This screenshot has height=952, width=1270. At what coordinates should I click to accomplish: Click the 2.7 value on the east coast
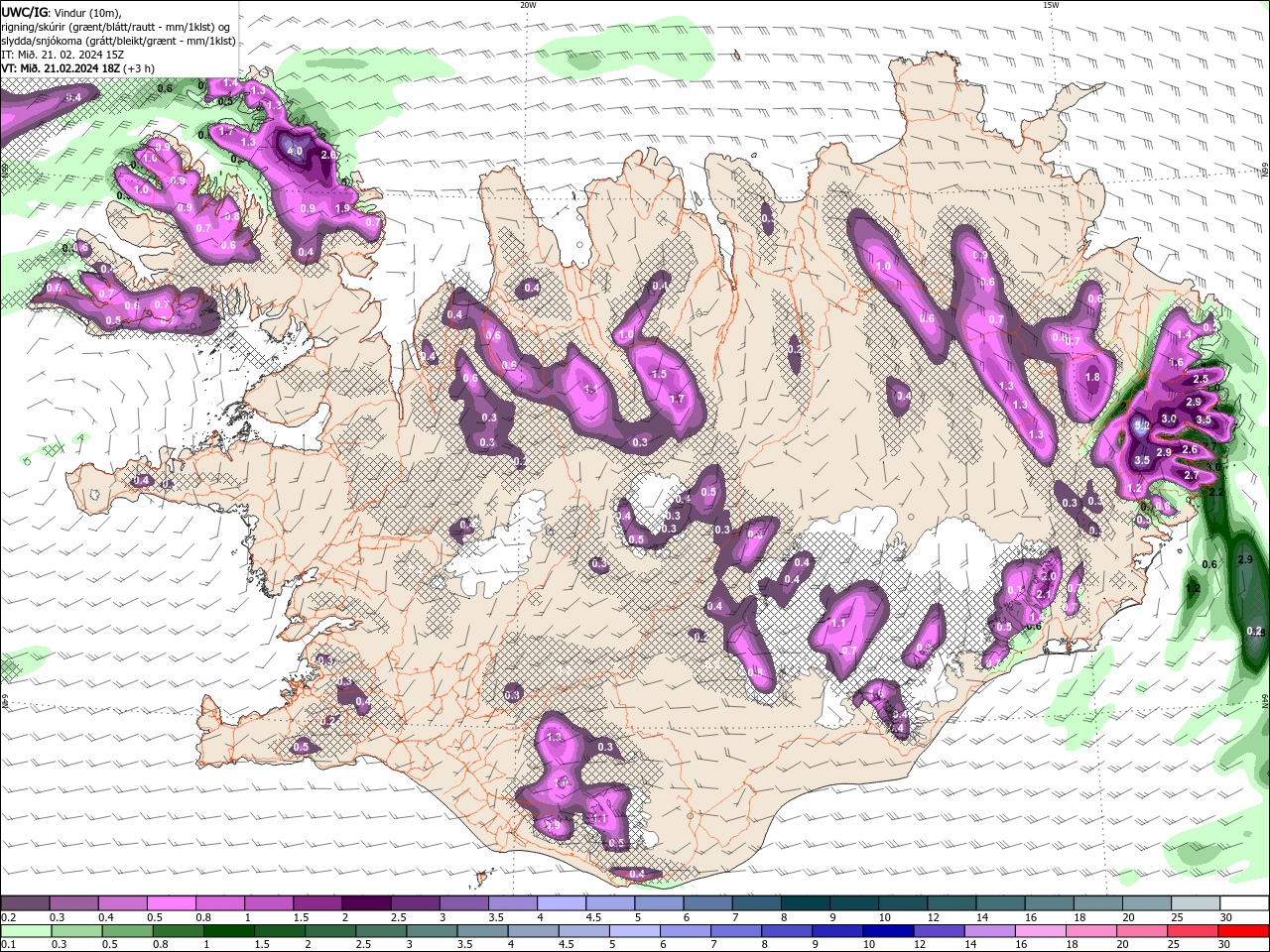(1192, 476)
